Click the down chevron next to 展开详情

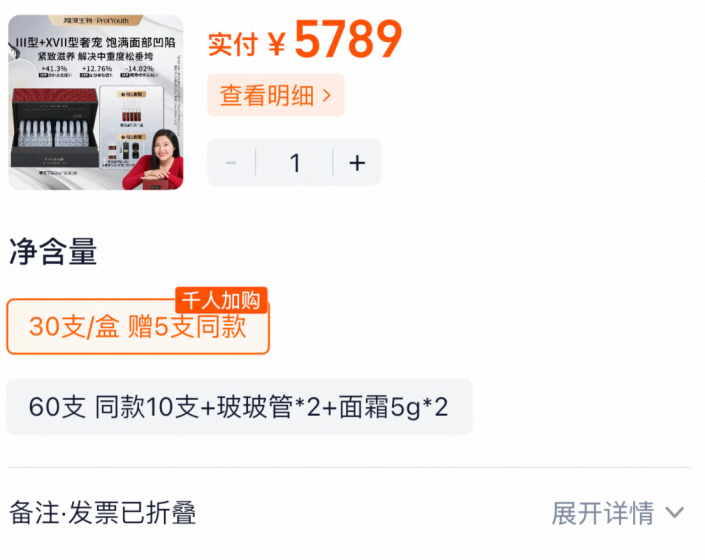point(674,513)
